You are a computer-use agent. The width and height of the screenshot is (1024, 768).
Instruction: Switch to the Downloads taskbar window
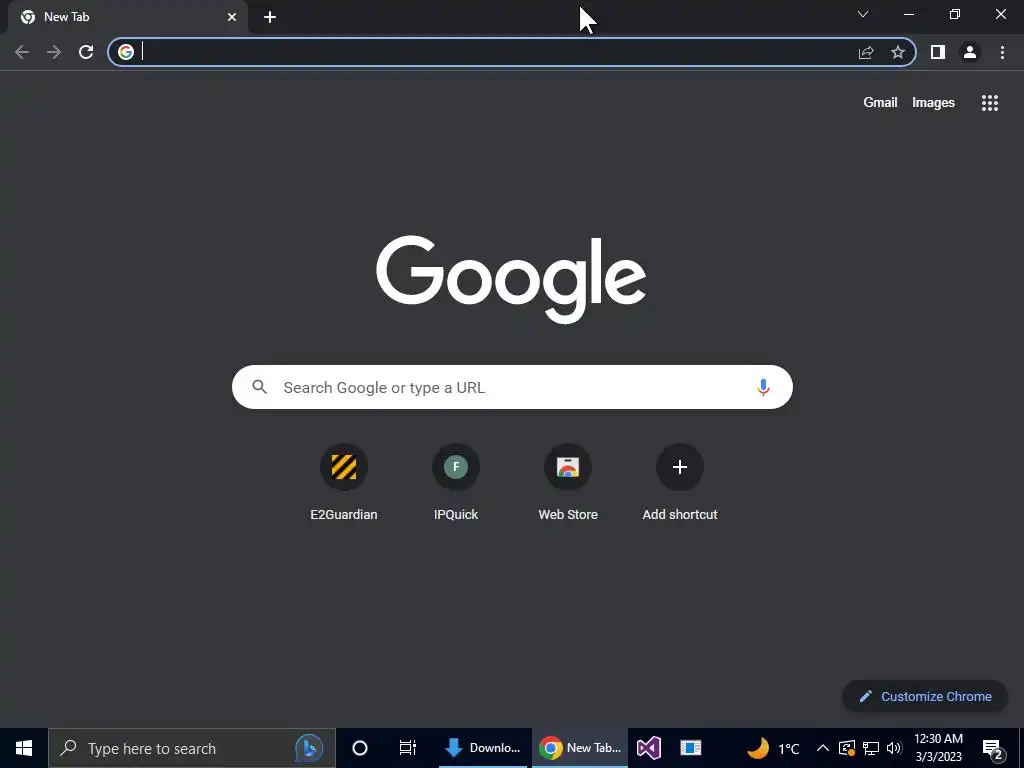click(x=482, y=748)
